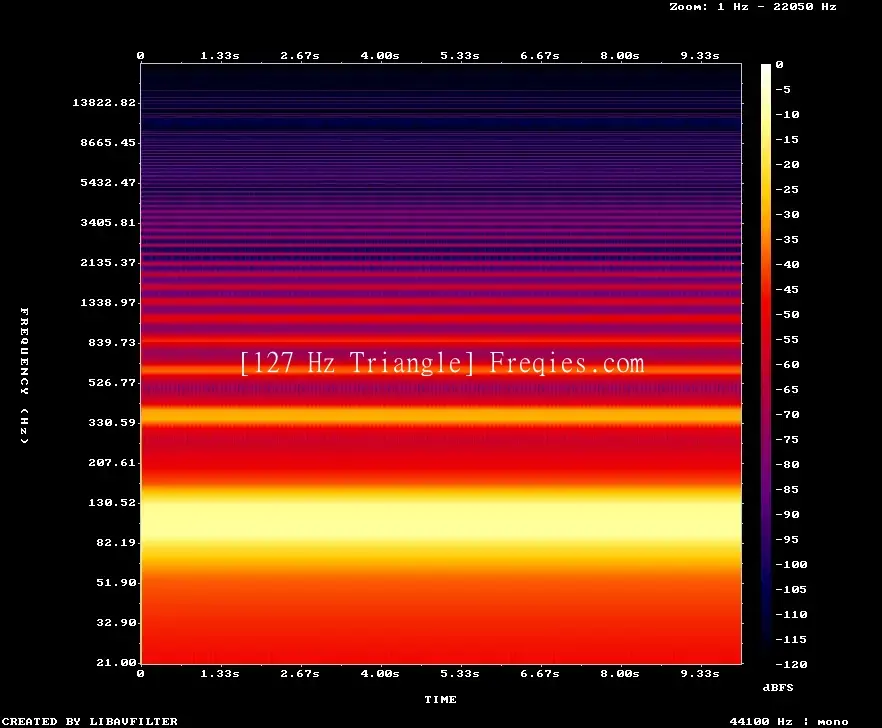The height and width of the screenshot is (728, 882).
Task: Click the -100 value on dBFS scale
Action: [x=791, y=564]
